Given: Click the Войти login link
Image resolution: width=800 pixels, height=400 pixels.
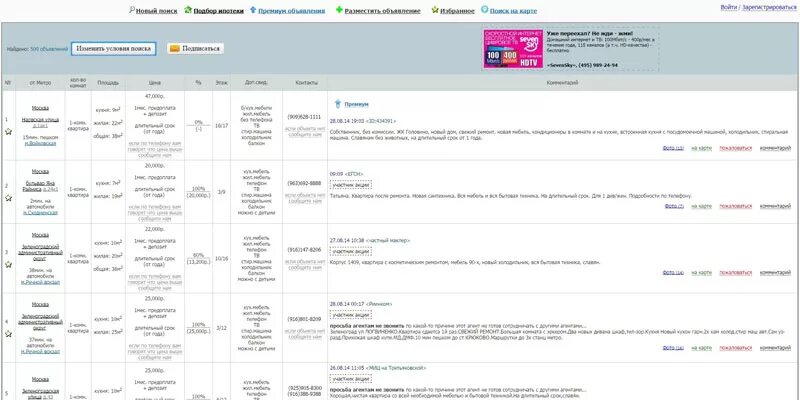Looking at the screenshot, I should (728, 8).
